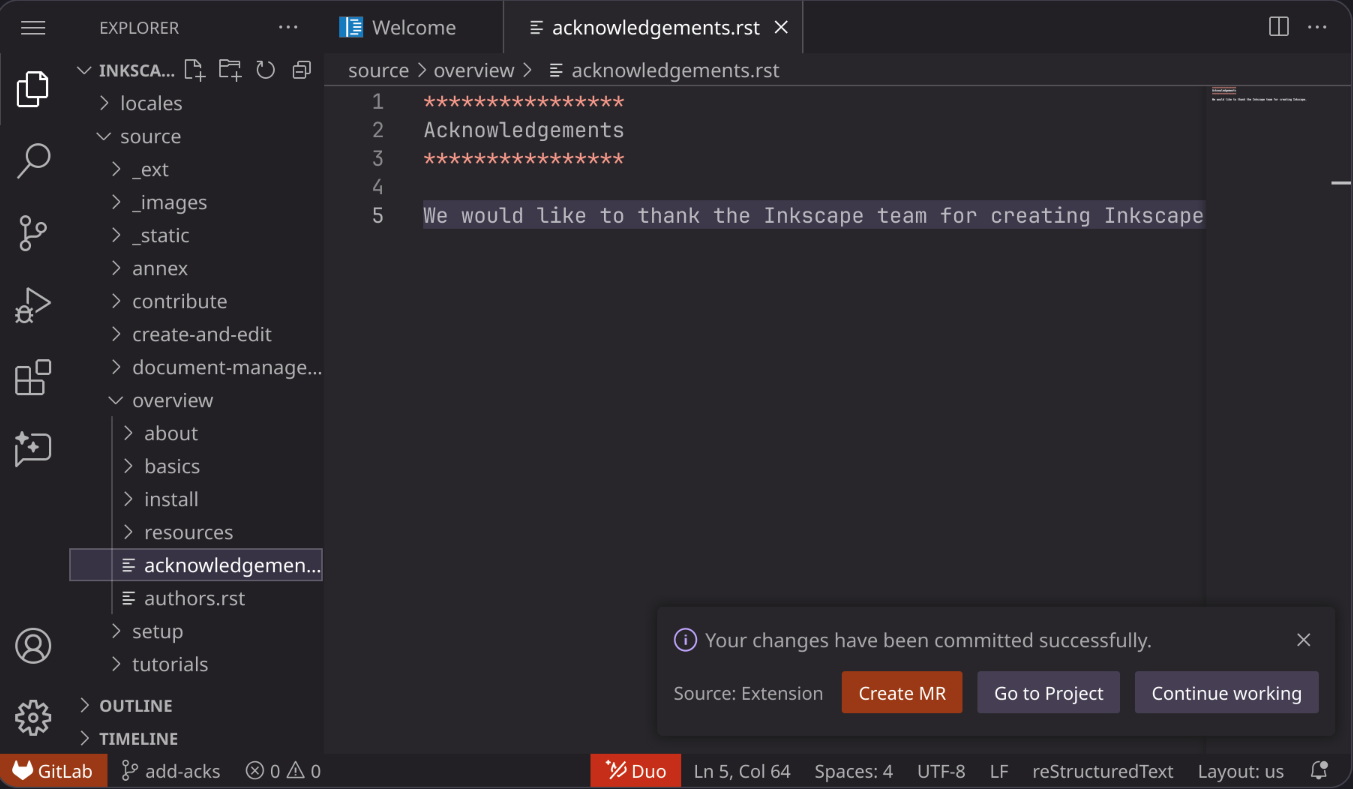Open the Extensions view
Image resolution: width=1353 pixels, height=789 pixels.
33,377
